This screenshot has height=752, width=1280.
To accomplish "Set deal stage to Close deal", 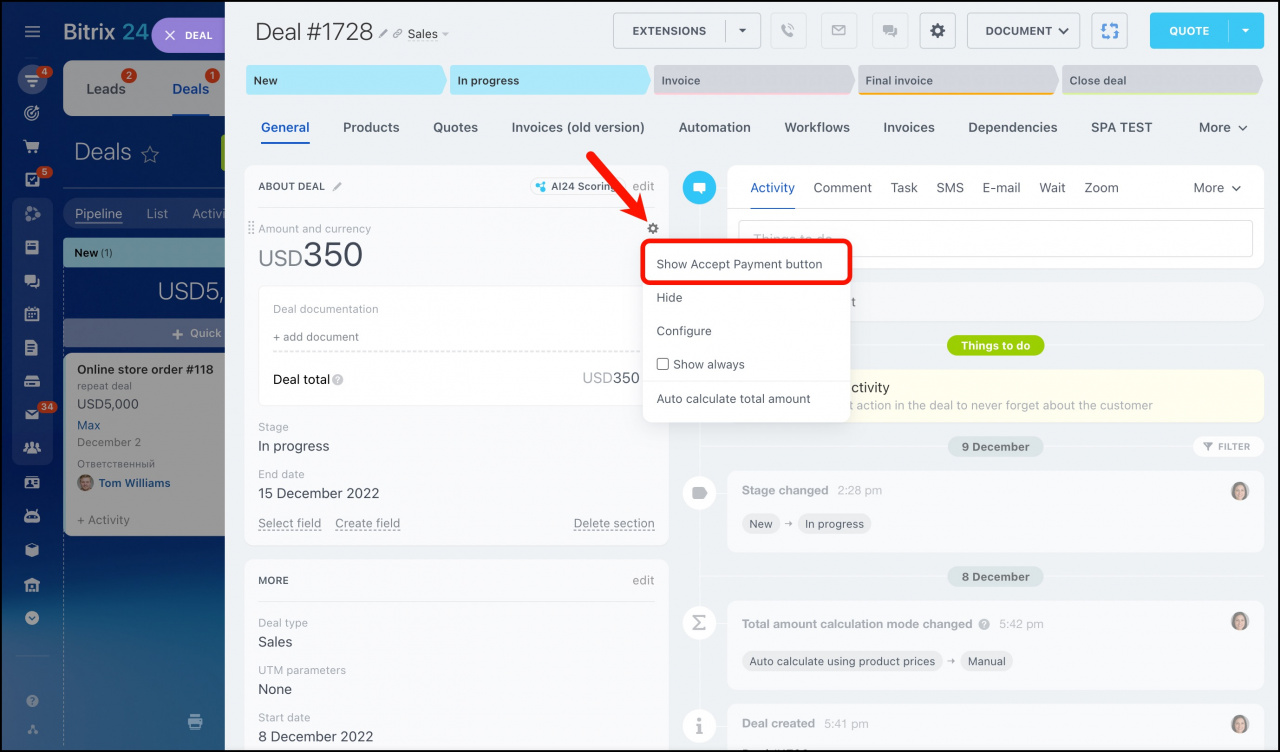I will pos(1160,81).
